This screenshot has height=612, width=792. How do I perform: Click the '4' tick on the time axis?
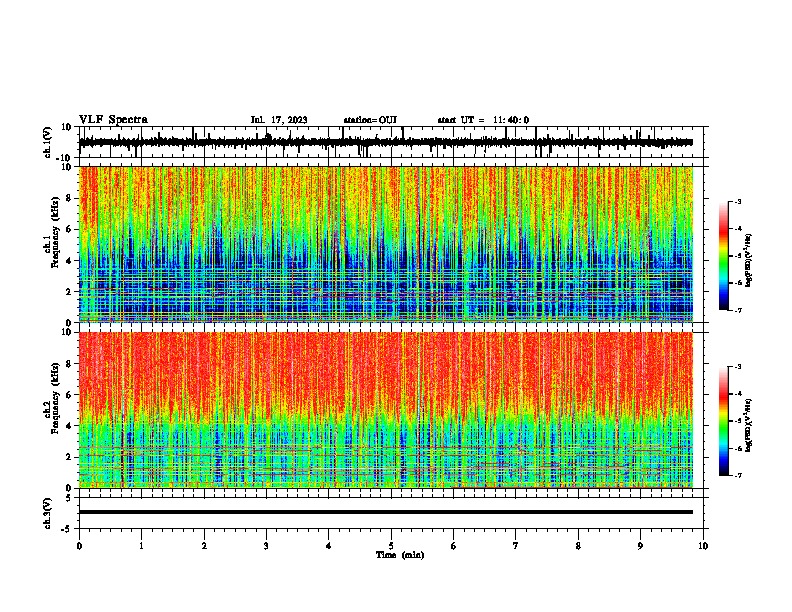click(329, 546)
